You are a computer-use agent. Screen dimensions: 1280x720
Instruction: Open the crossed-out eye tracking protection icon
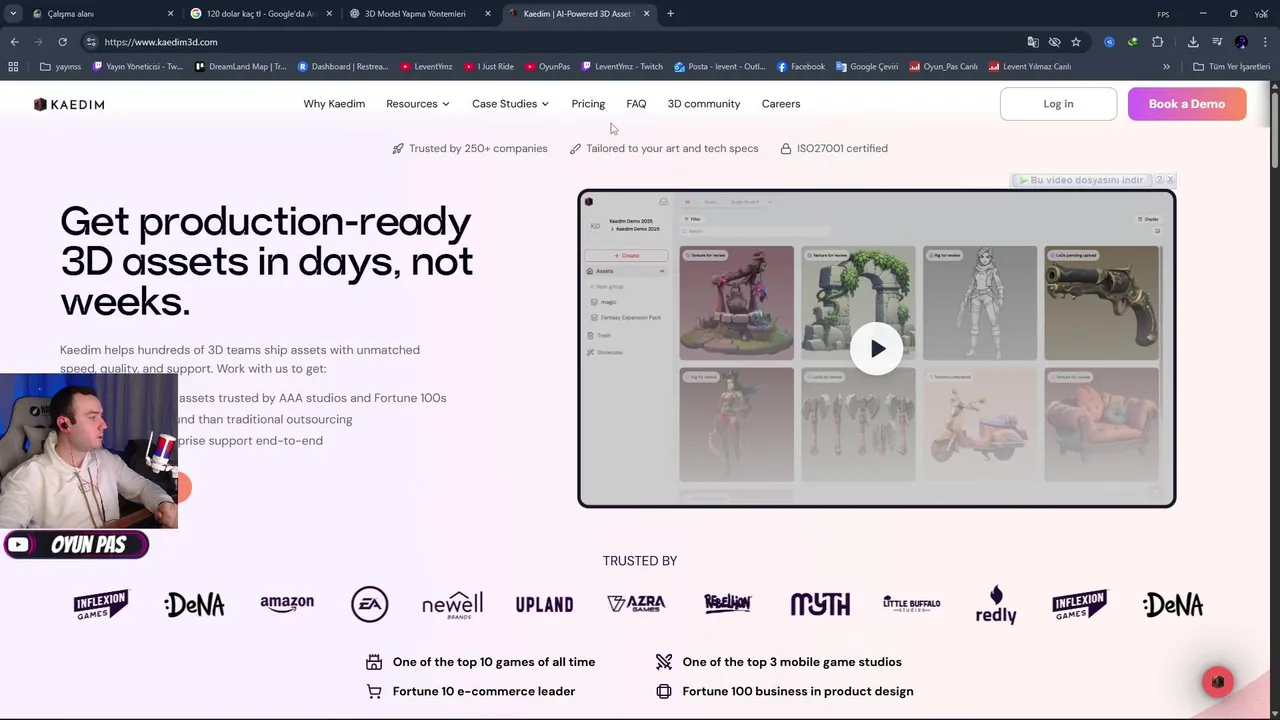coord(1054,42)
